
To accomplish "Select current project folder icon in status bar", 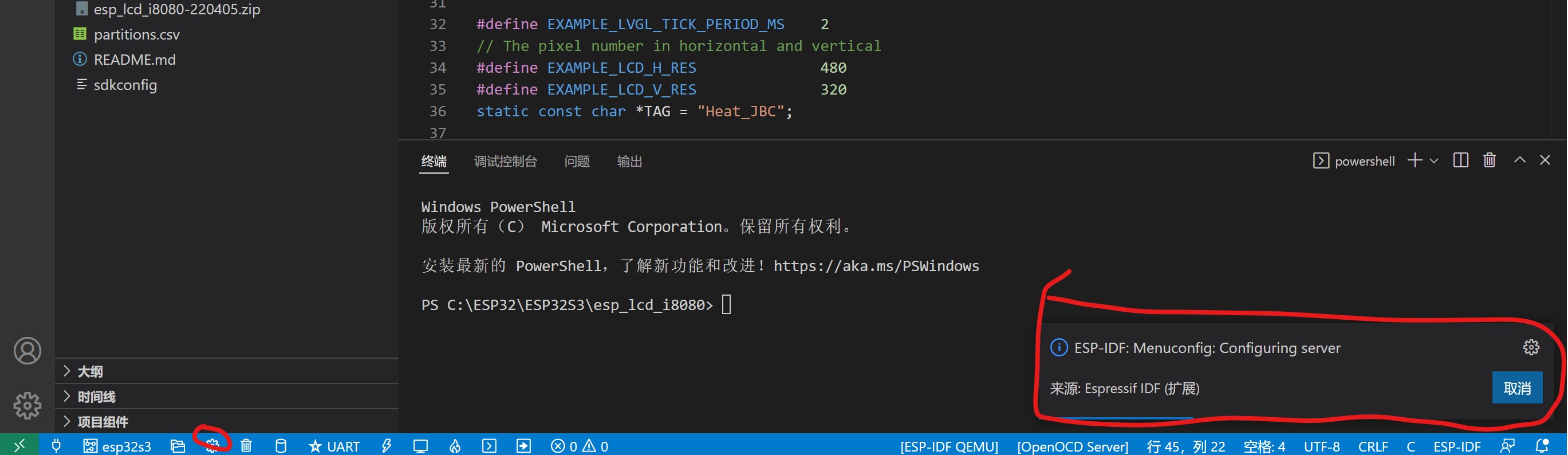I will (x=177, y=446).
